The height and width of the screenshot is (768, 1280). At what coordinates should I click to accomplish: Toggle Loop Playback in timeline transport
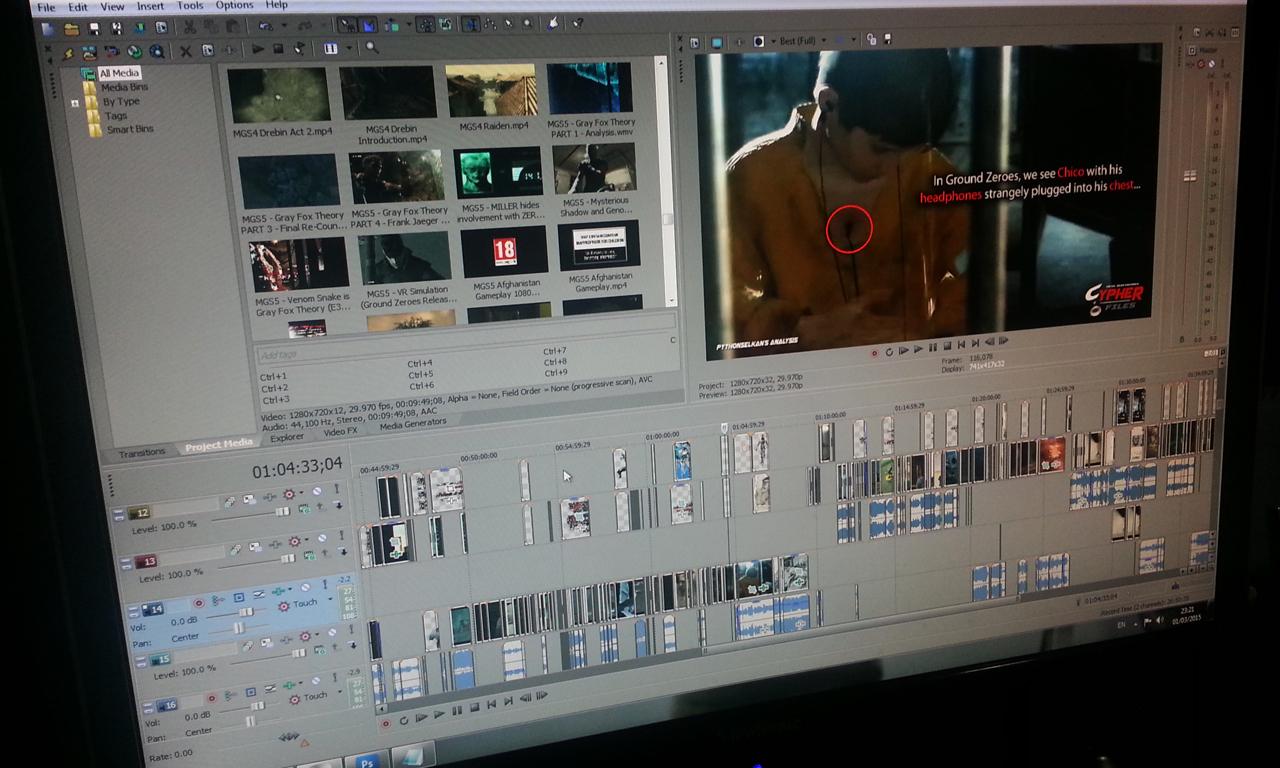click(404, 720)
